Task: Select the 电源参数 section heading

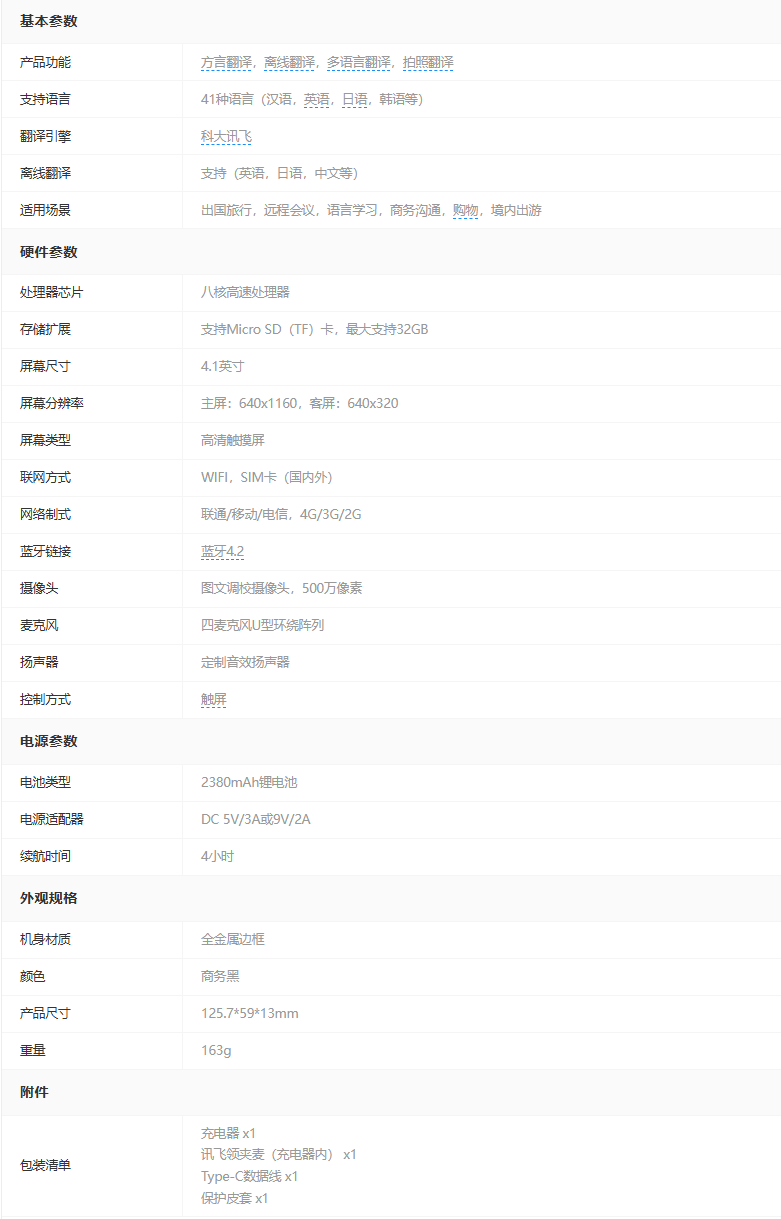Action: (49, 741)
